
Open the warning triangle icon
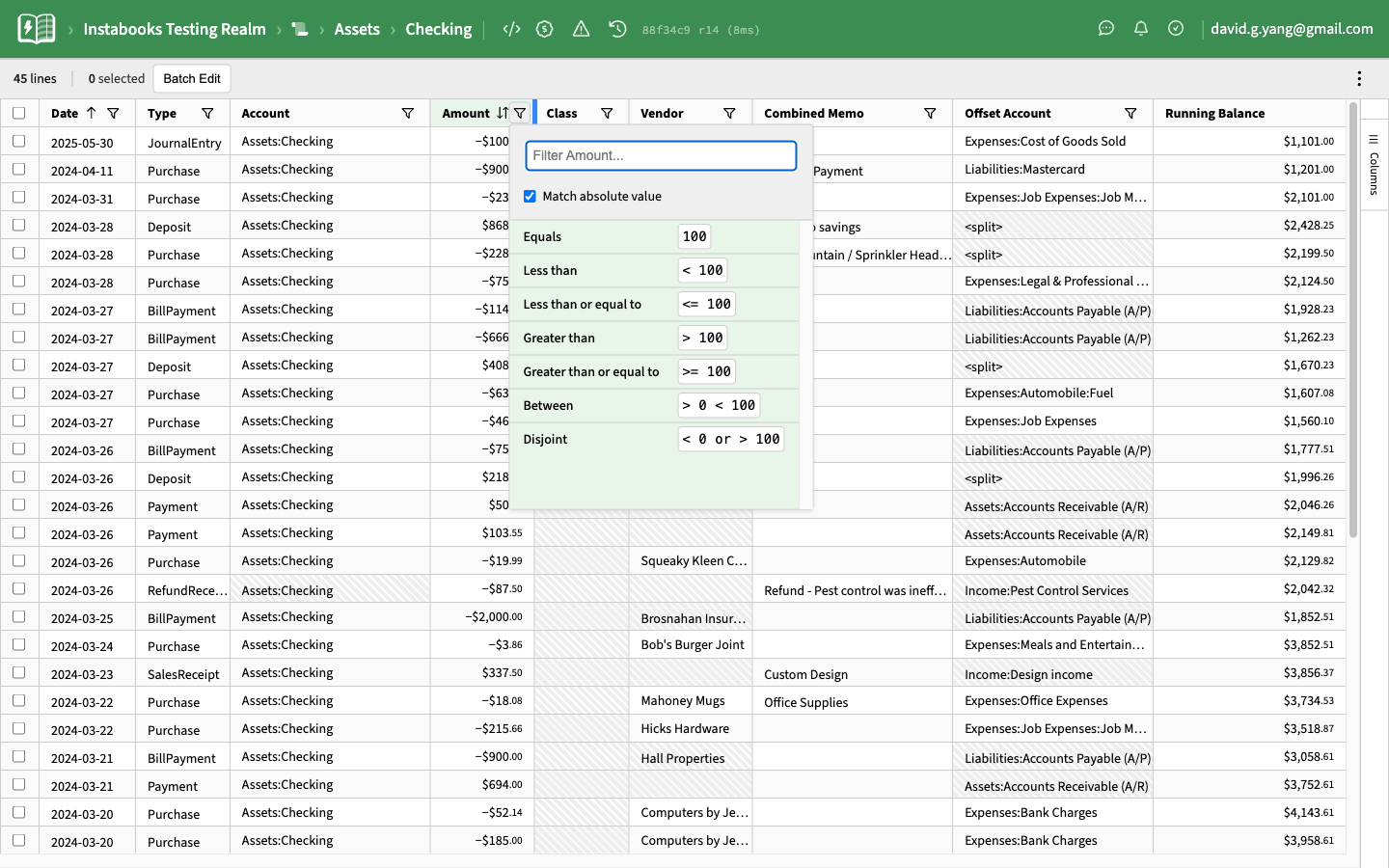pos(581,29)
